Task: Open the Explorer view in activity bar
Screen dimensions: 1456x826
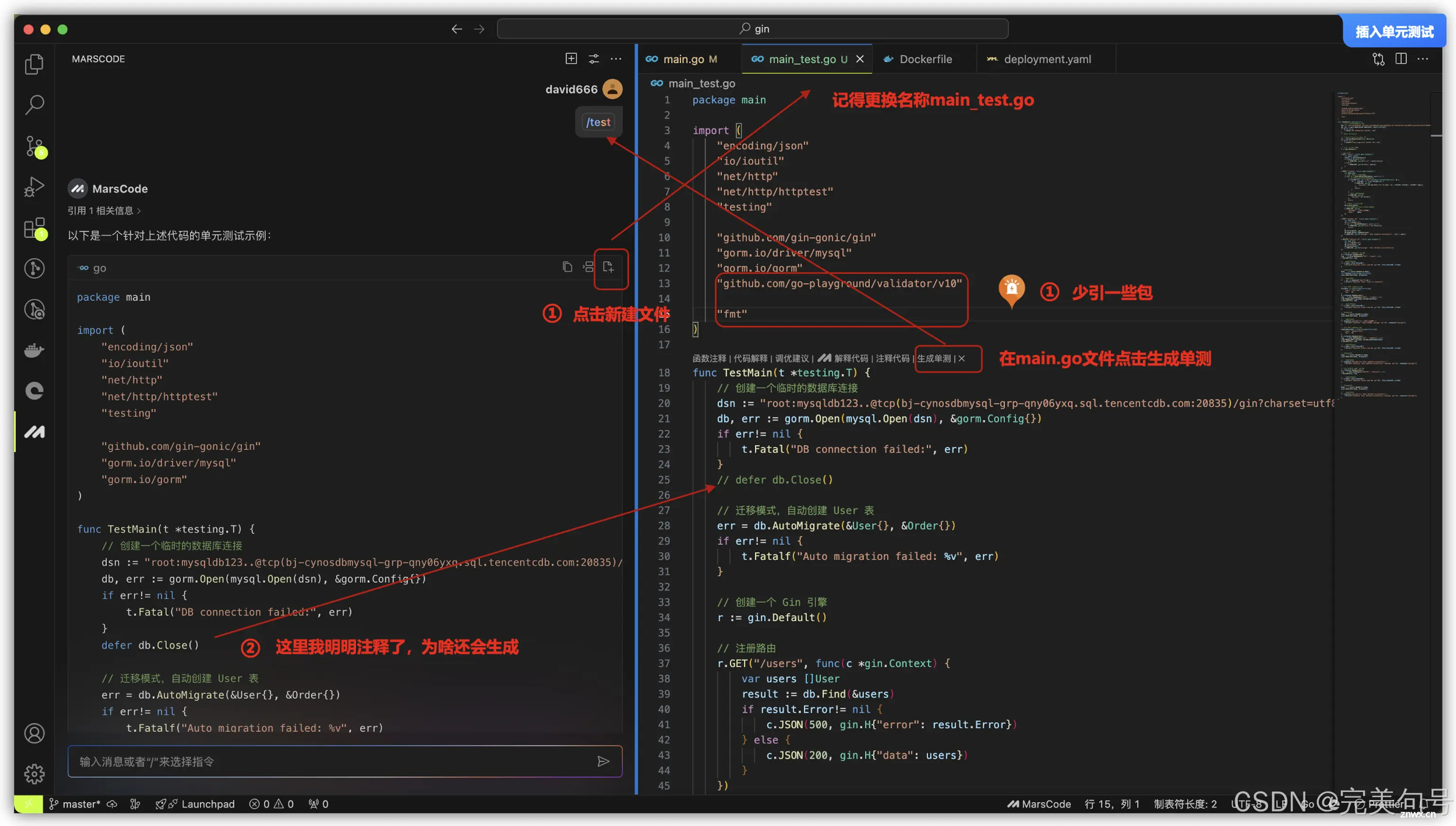Action: (x=34, y=64)
